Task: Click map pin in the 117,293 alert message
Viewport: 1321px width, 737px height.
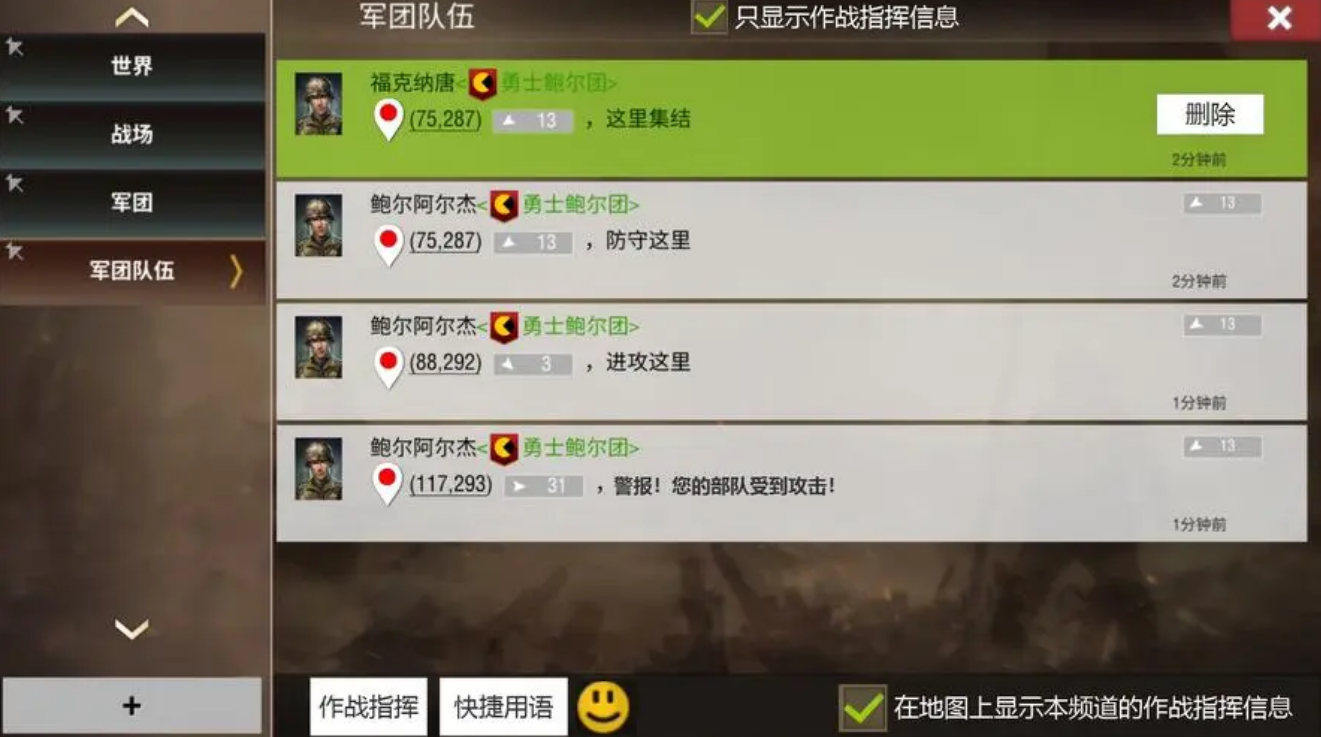Action: point(388,485)
